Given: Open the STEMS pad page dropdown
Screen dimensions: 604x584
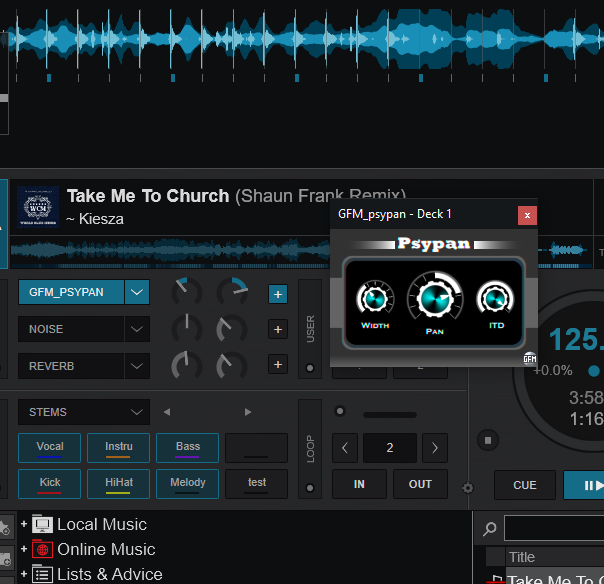Looking at the screenshot, I should point(84,412).
